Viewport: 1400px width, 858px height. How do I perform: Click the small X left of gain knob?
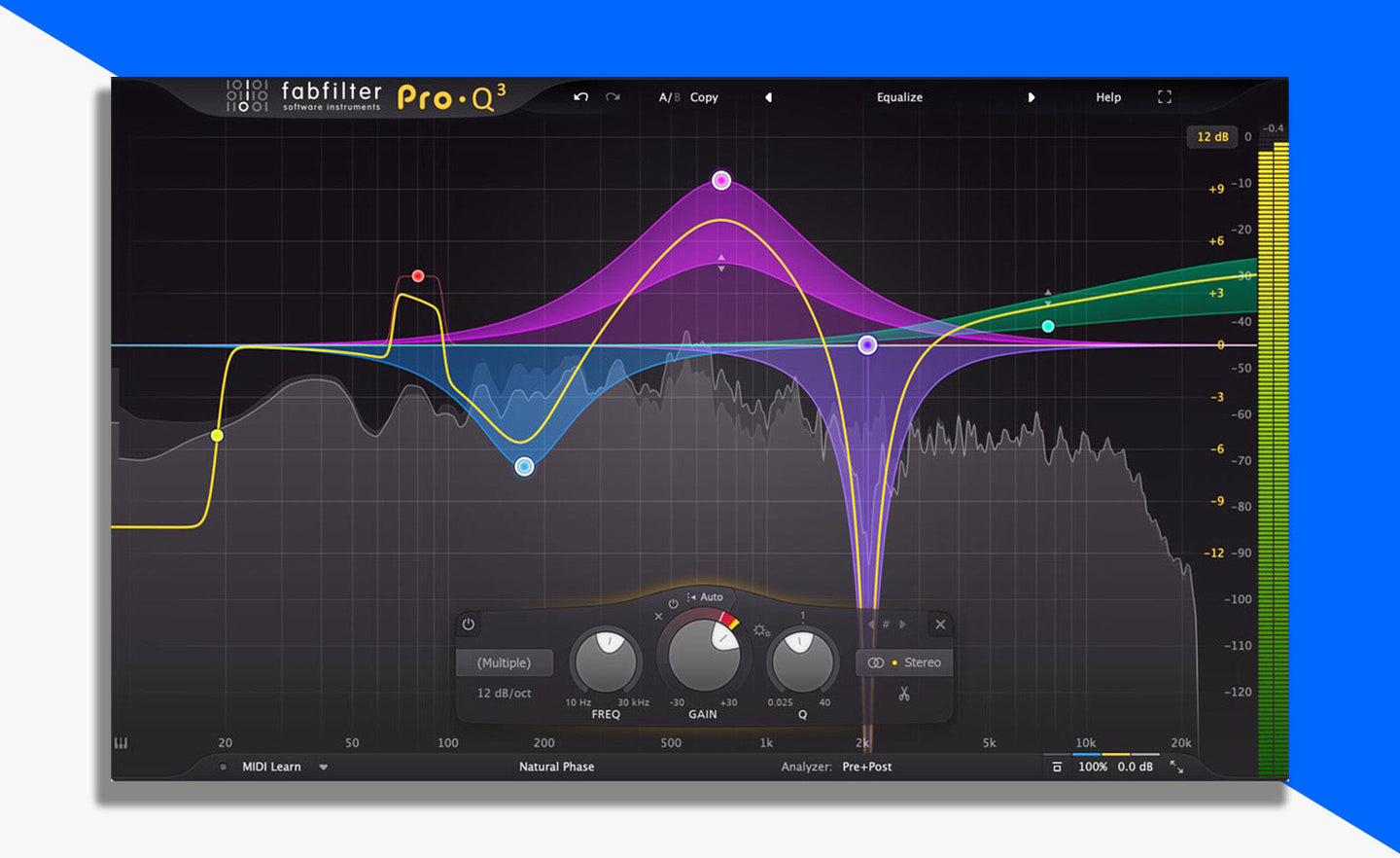(658, 617)
